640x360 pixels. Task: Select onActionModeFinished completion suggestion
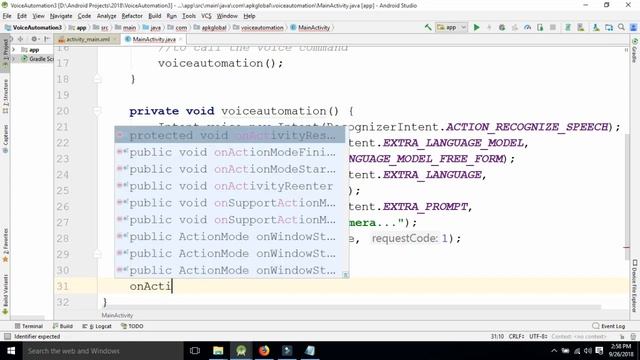coord(230,152)
